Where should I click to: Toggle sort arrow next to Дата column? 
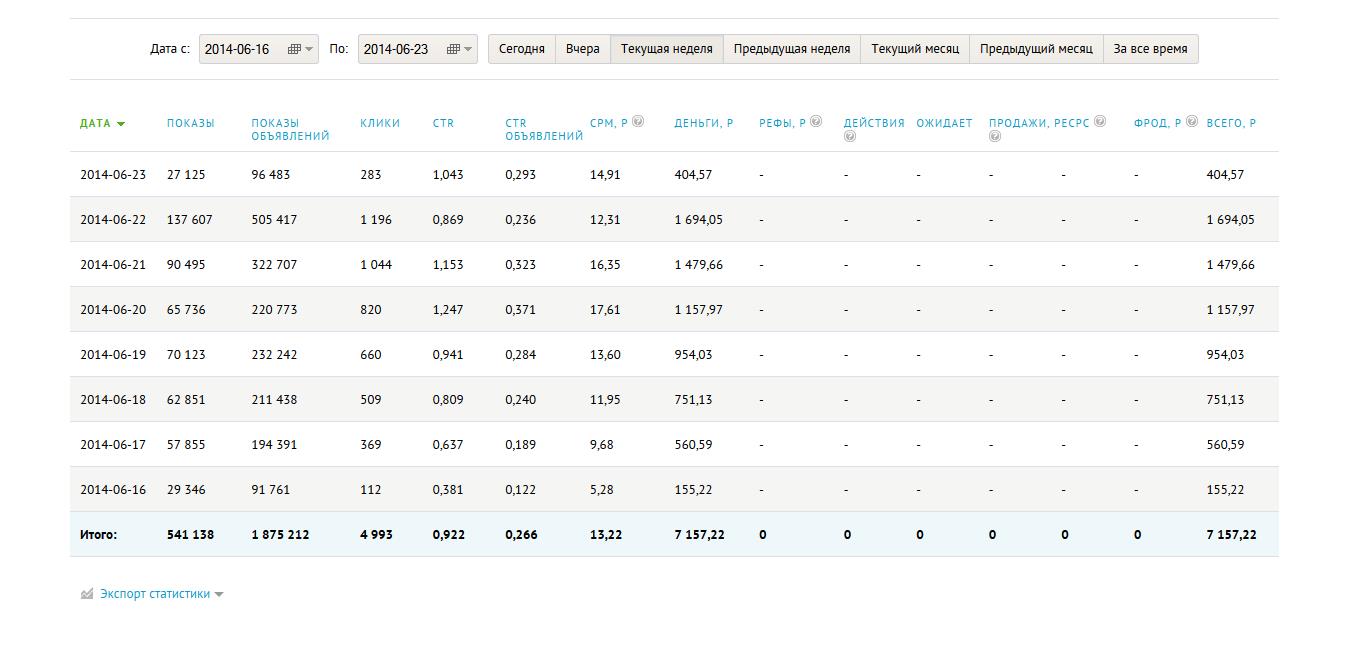tap(121, 124)
